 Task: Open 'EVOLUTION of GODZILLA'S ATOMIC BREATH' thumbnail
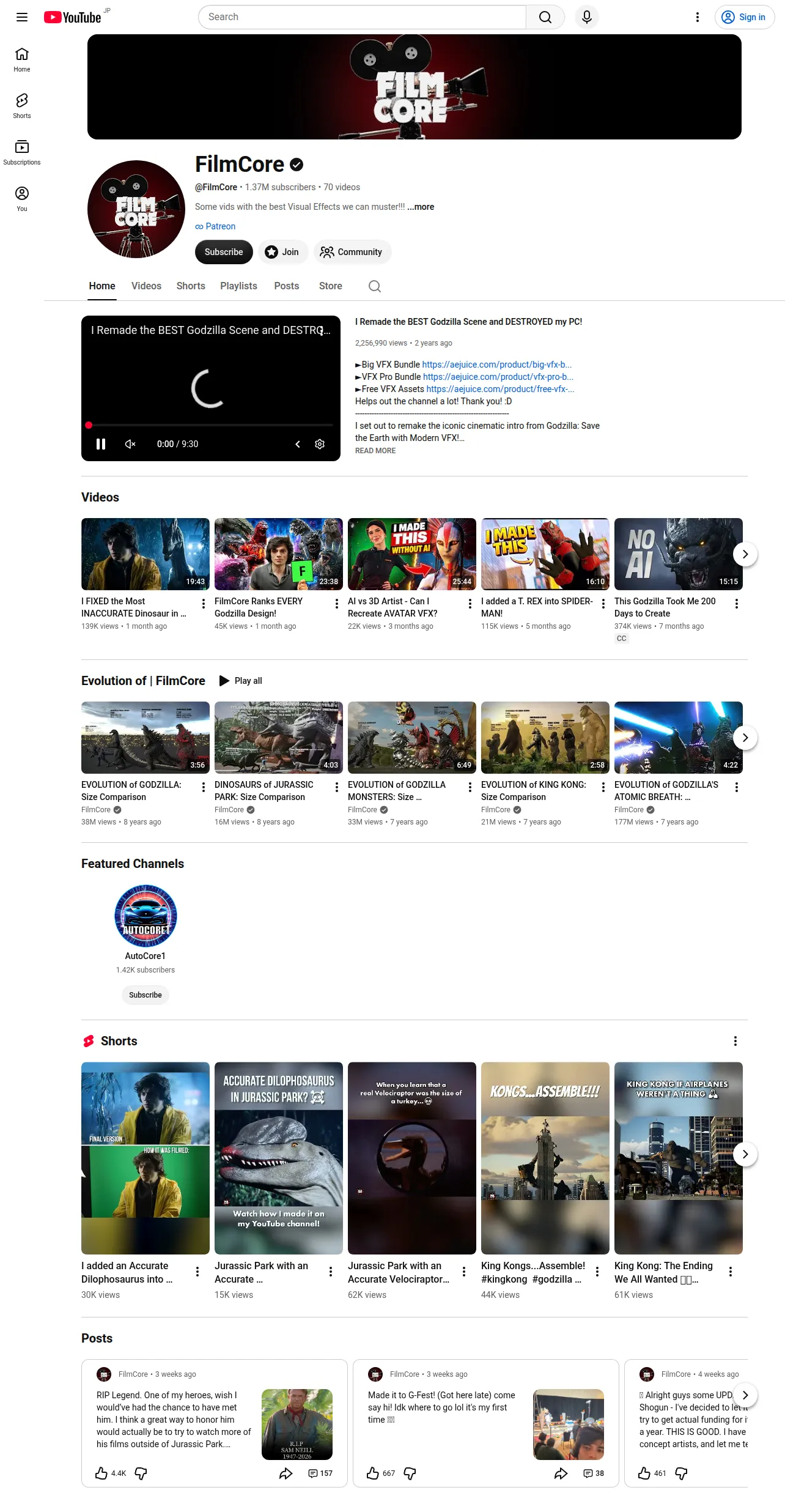[x=679, y=738]
